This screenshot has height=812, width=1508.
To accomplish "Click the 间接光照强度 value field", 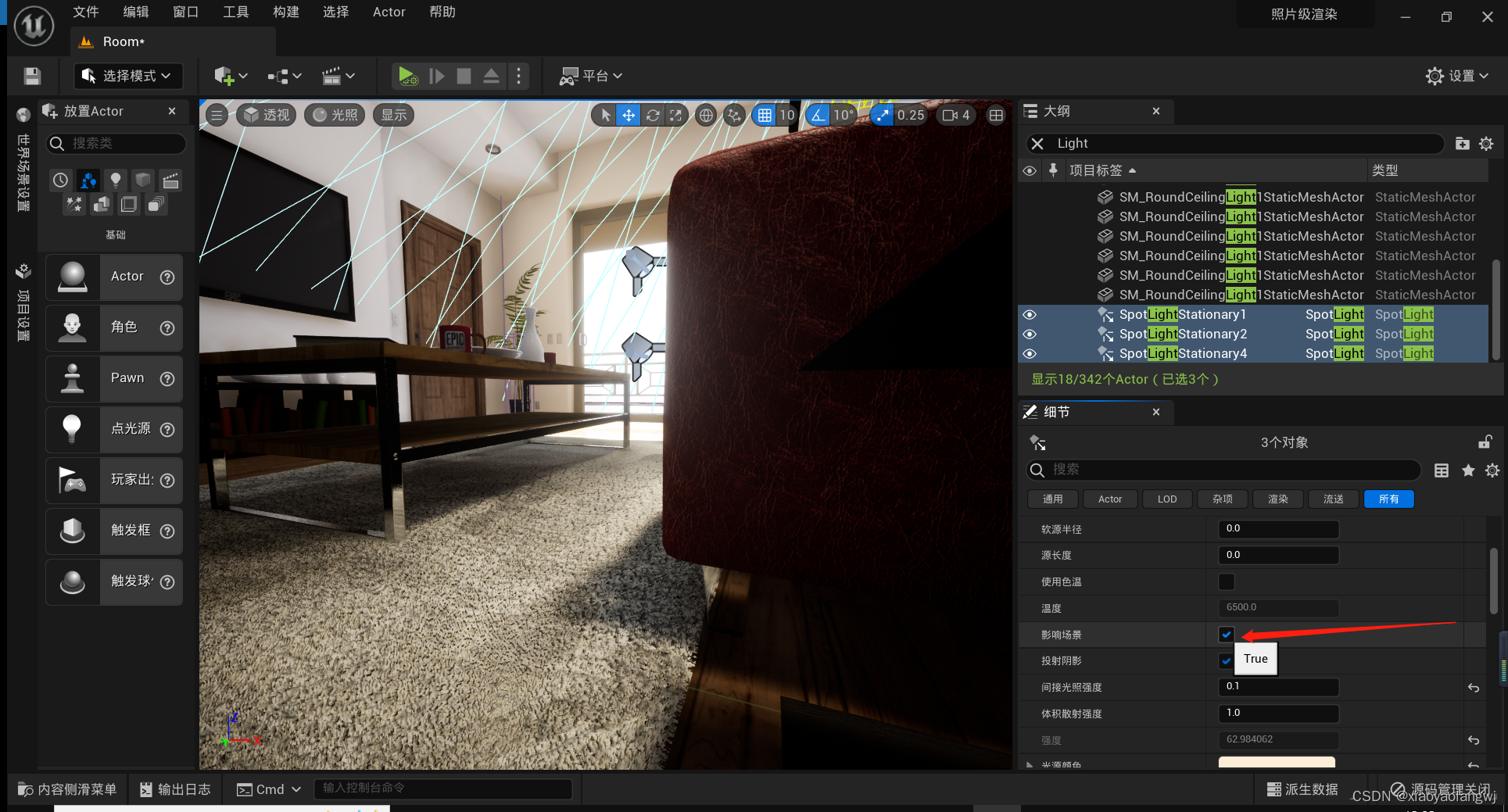I will click(1278, 687).
